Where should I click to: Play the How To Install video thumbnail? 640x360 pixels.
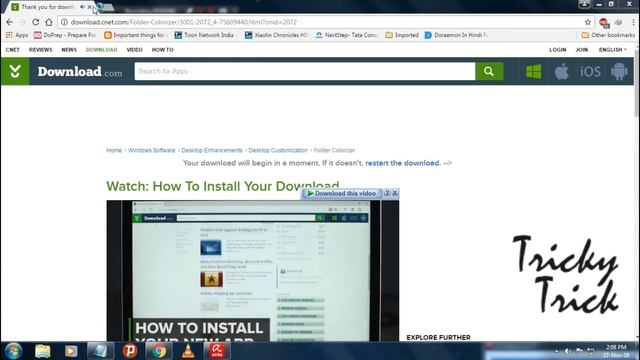(253, 271)
